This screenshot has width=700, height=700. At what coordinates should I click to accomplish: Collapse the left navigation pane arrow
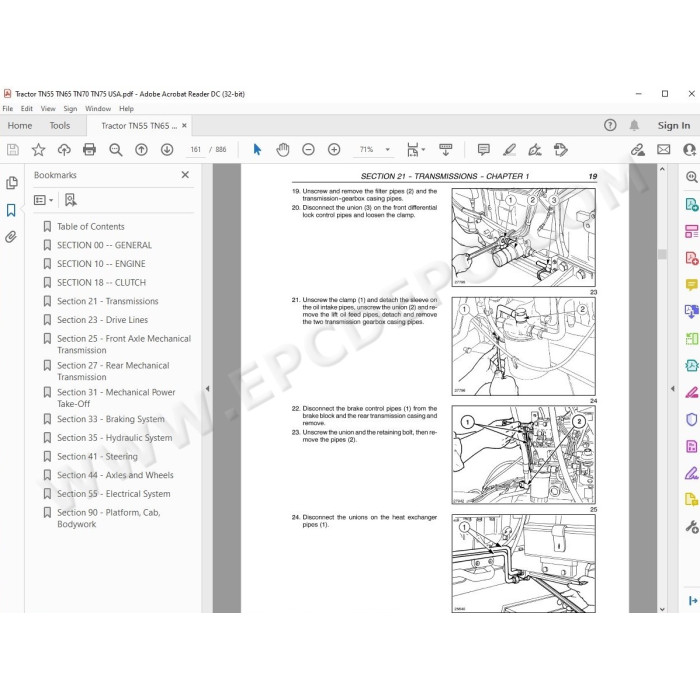click(207, 389)
